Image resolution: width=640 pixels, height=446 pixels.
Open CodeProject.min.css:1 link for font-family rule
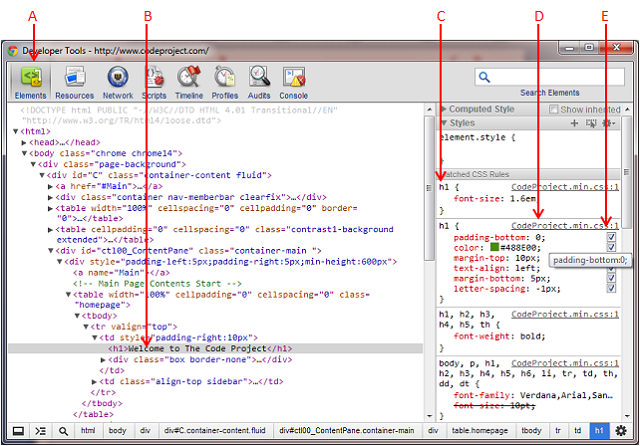[x=565, y=363]
